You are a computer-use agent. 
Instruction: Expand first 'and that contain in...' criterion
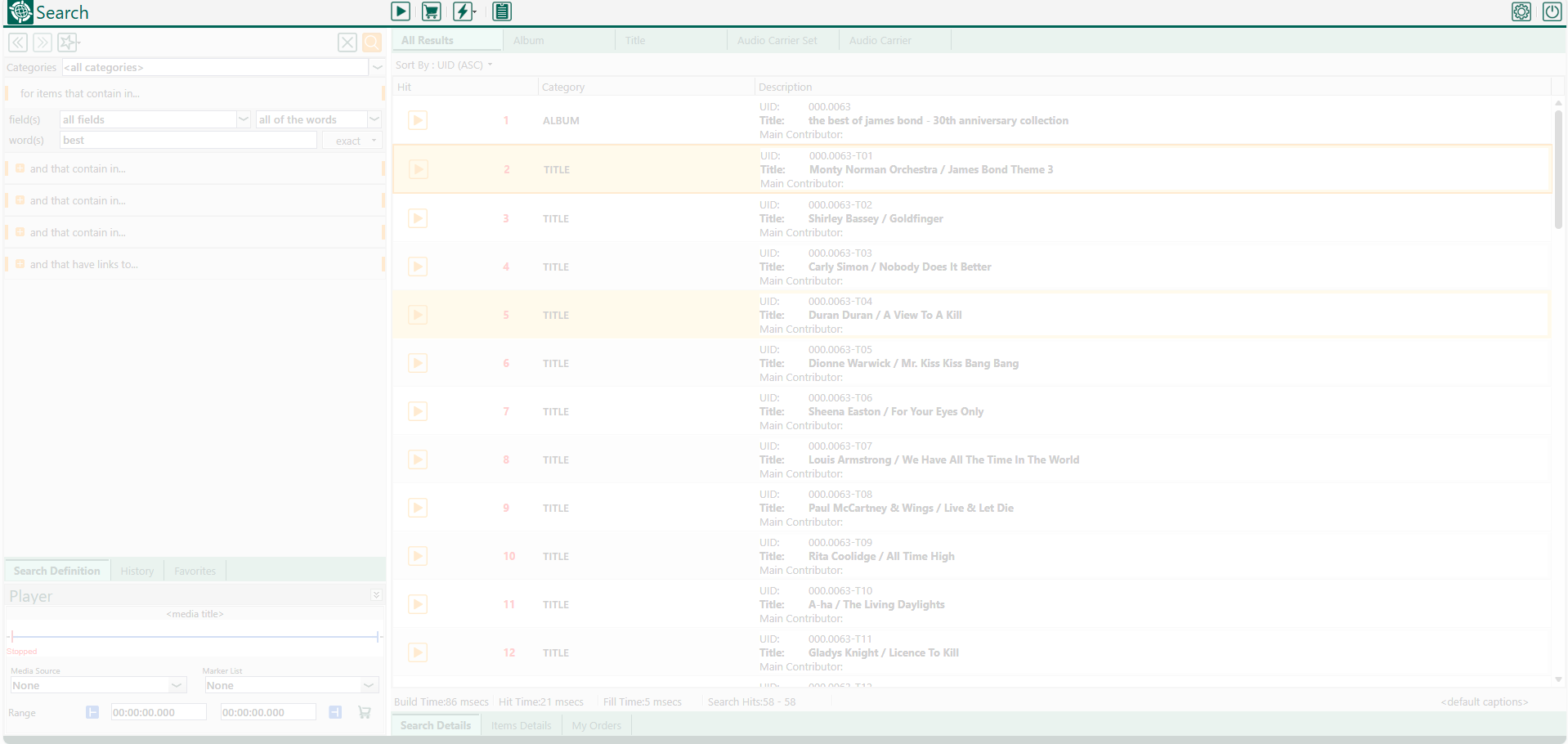click(x=20, y=168)
